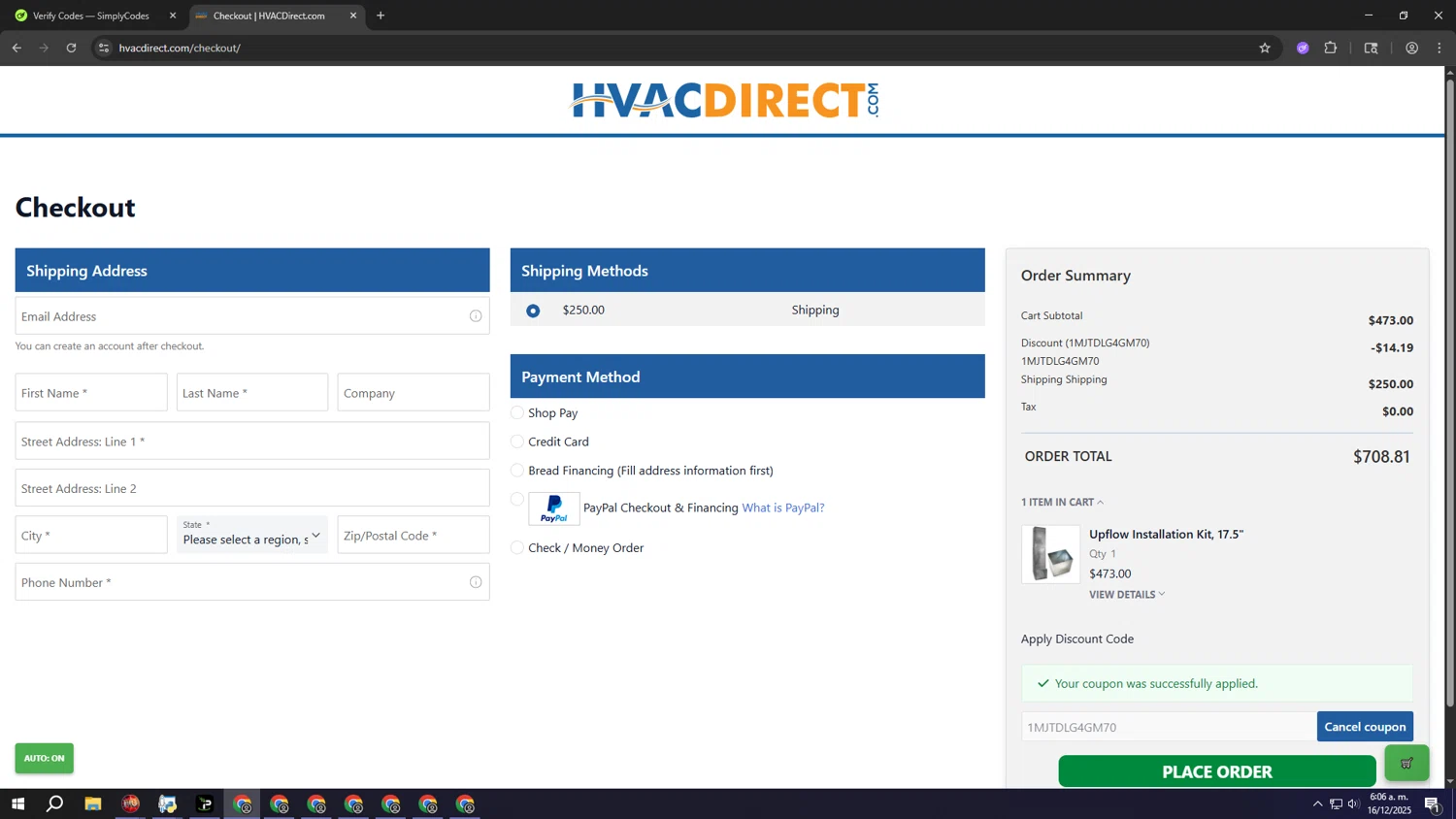The height and width of the screenshot is (819, 1456).
Task: Click the City field
Action: [91, 535]
